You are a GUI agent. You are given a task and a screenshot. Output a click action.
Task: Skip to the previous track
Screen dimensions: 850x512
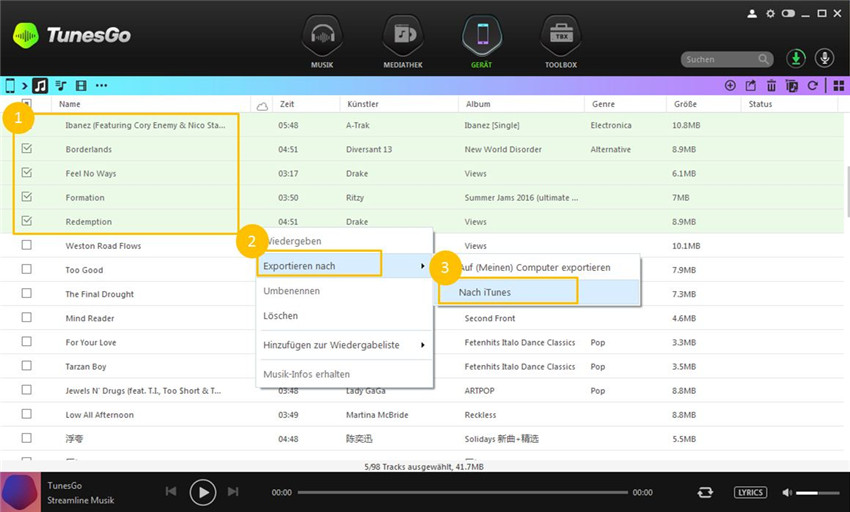[x=171, y=491]
